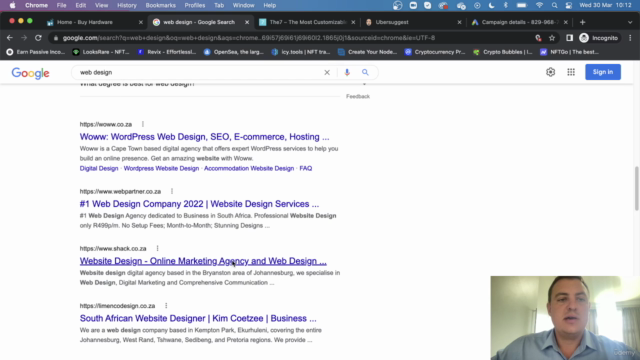Bookmark this page with star icon
The height and width of the screenshot is (360, 640).
[552, 38]
